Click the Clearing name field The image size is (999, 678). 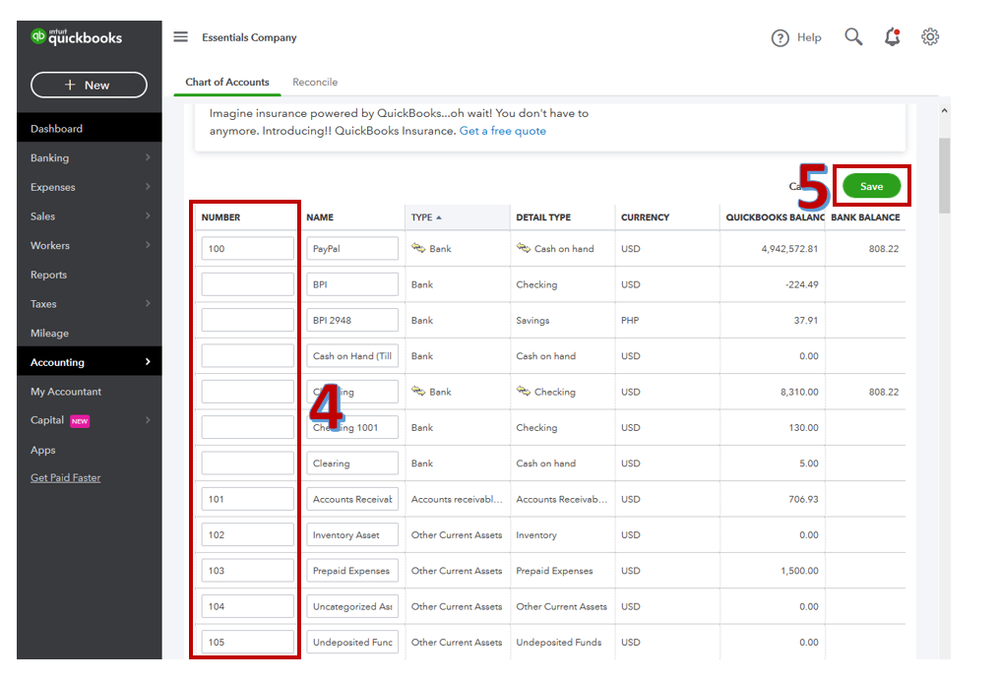[352, 463]
